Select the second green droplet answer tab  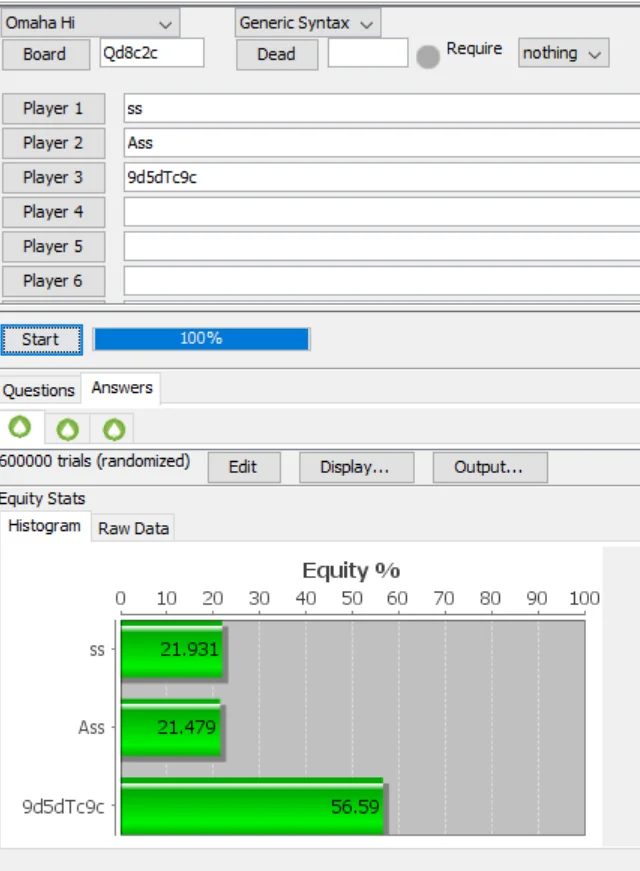pyautogui.click(x=67, y=429)
